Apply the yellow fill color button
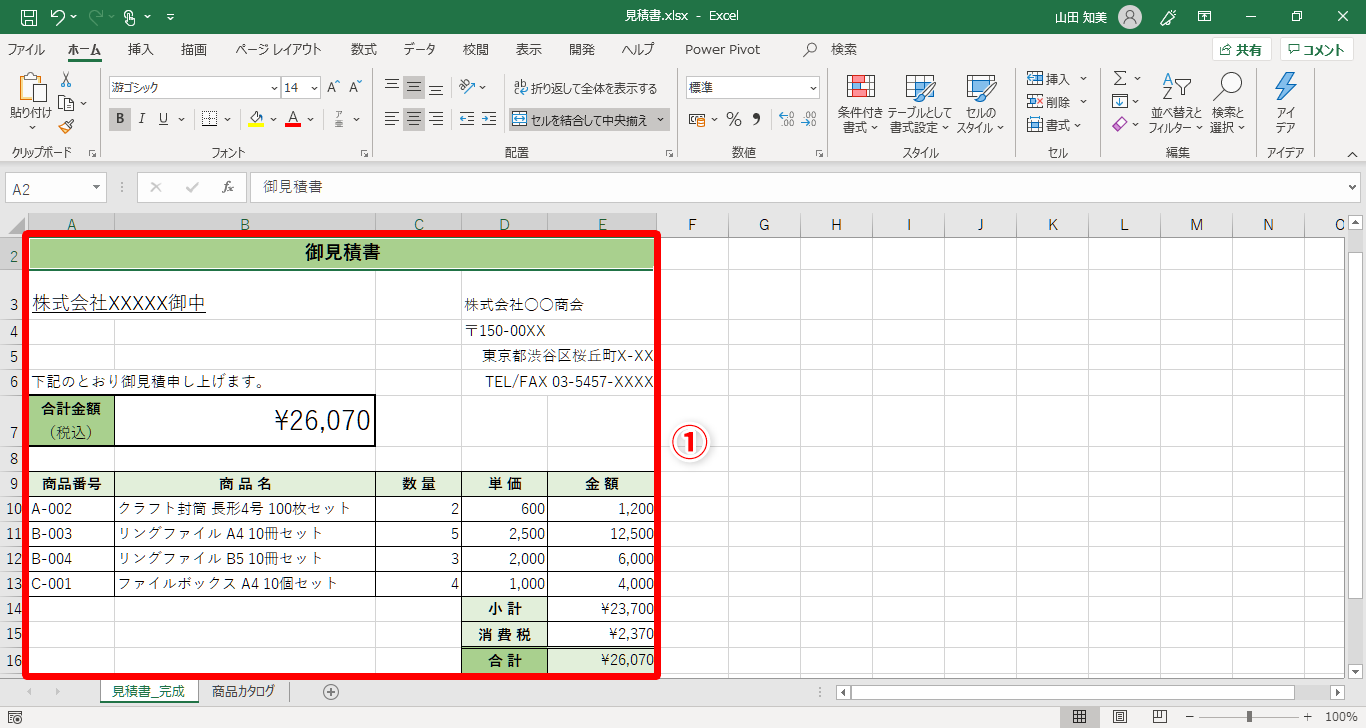The width and height of the screenshot is (1366, 728). click(x=255, y=119)
